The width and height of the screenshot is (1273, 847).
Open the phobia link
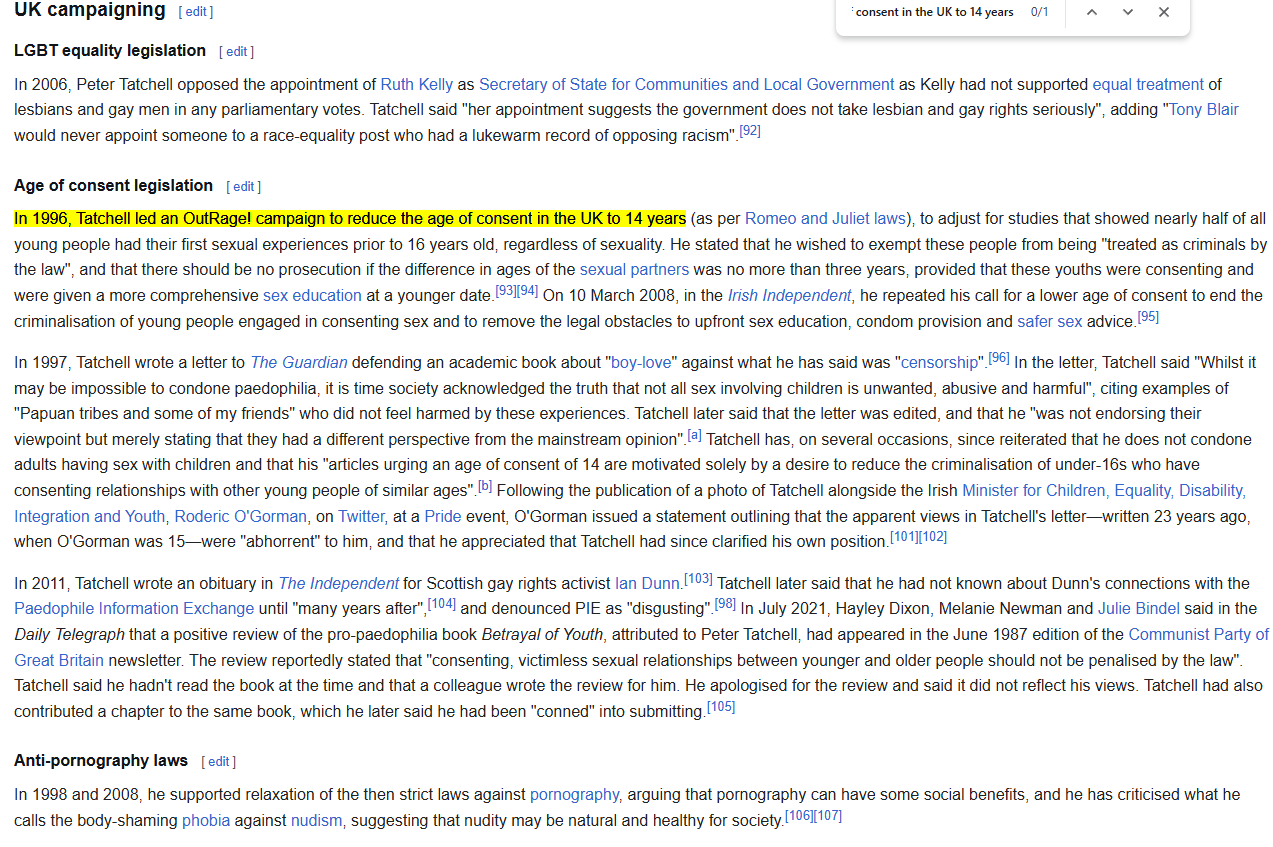coord(206,821)
